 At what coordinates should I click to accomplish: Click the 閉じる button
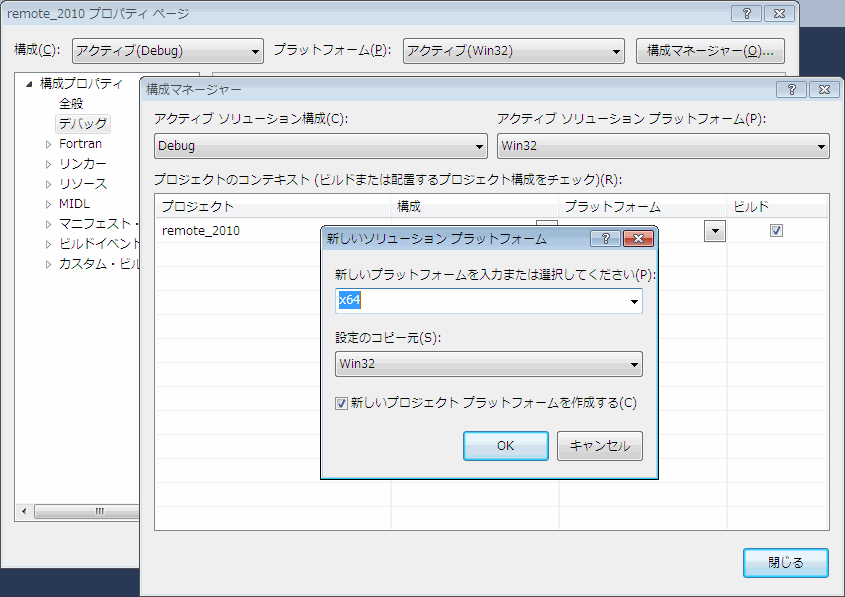(785, 562)
